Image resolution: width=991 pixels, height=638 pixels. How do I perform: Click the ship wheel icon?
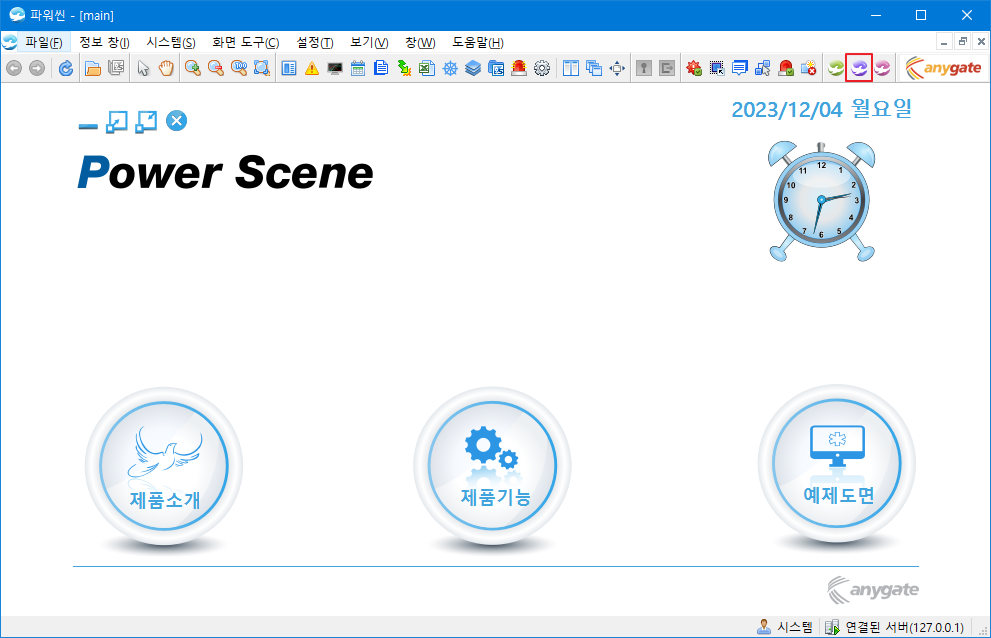coord(450,68)
